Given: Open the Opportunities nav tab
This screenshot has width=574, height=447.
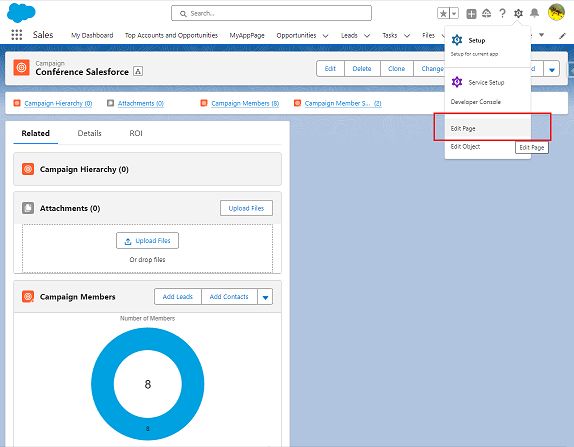Looking at the screenshot, I should pos(296,35).
